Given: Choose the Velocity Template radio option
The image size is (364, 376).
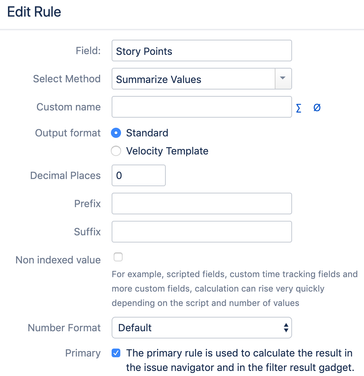Looking at the screenshot, I should coord(116,151).
